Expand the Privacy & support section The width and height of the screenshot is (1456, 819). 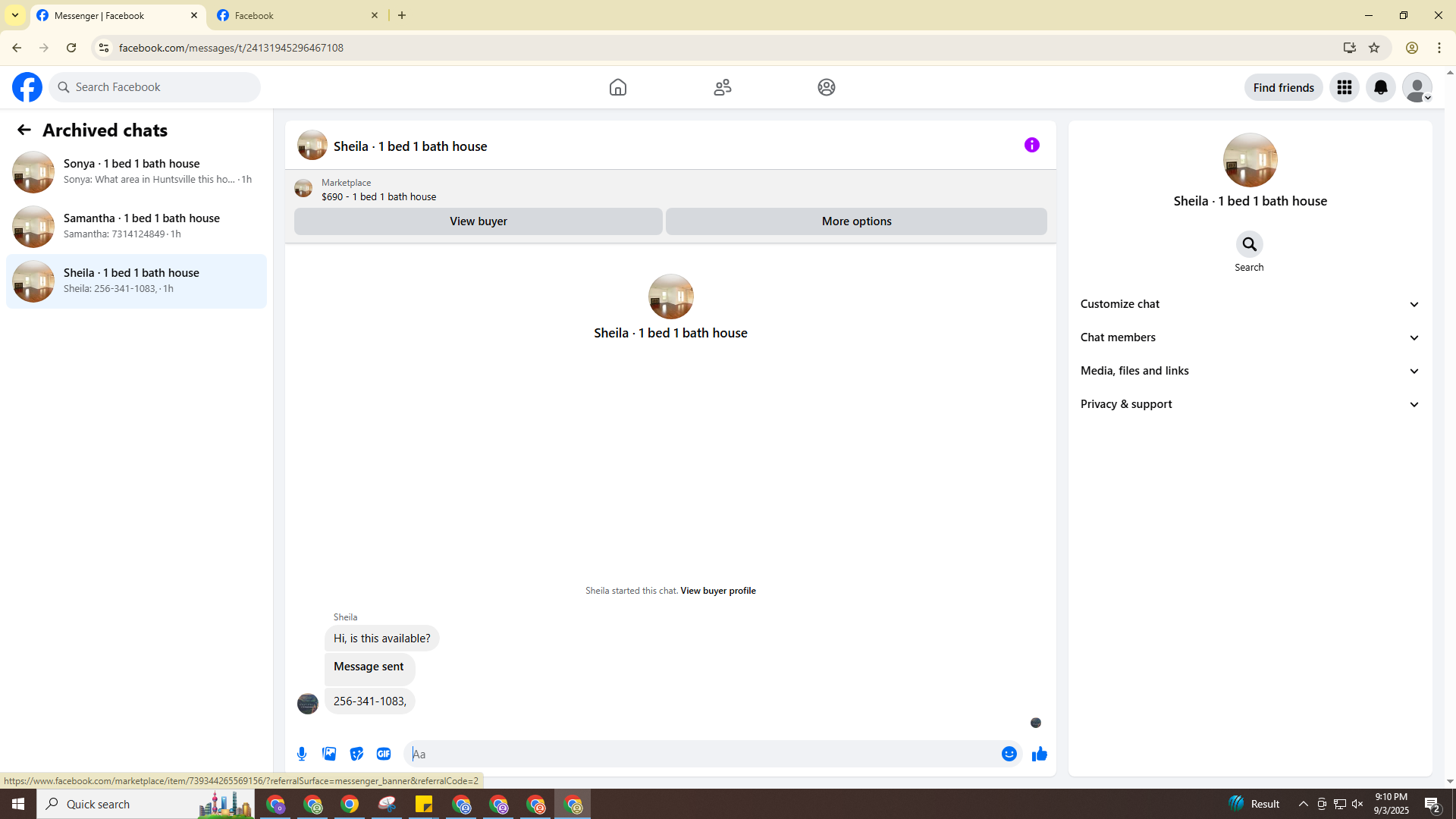tap(1250, 404)
